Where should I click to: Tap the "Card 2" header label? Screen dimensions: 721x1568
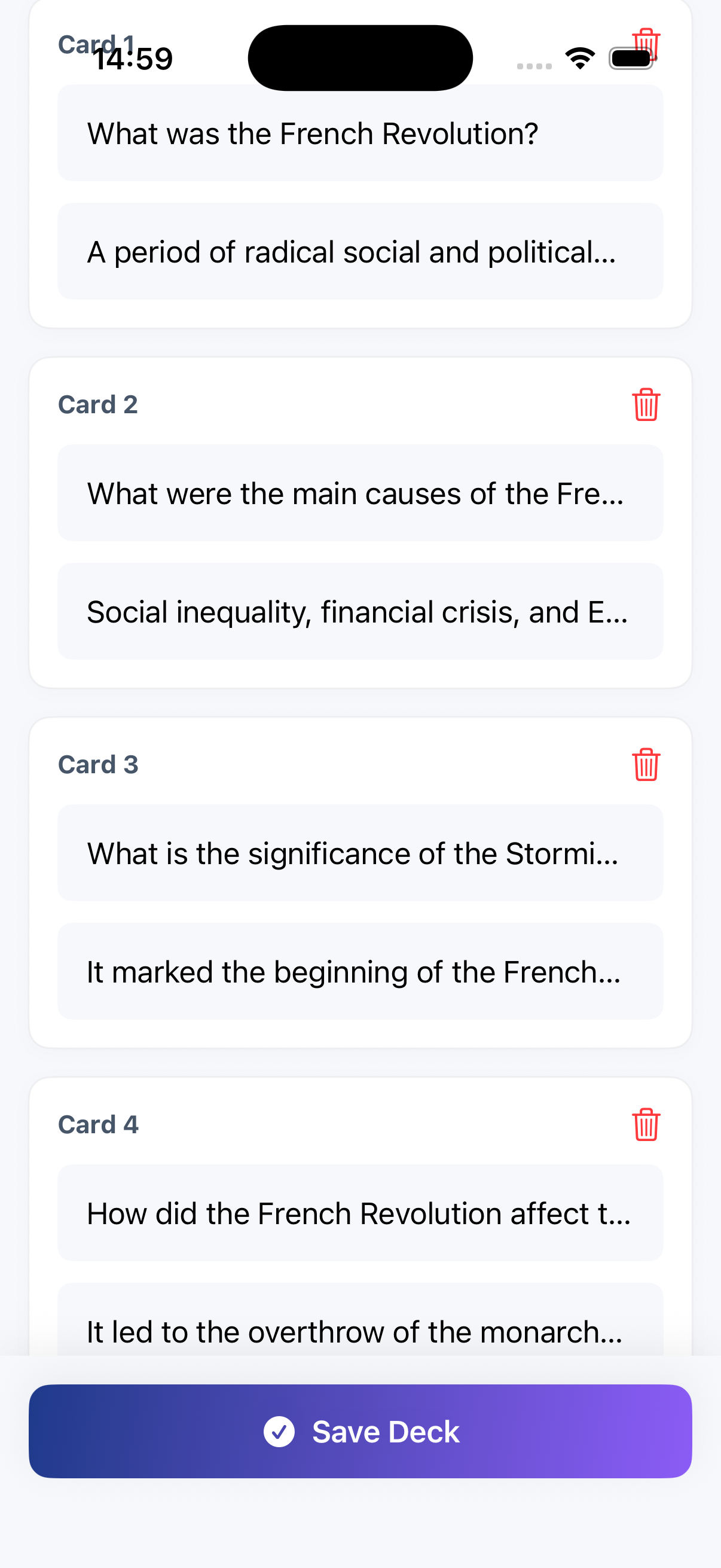[98, 405]
